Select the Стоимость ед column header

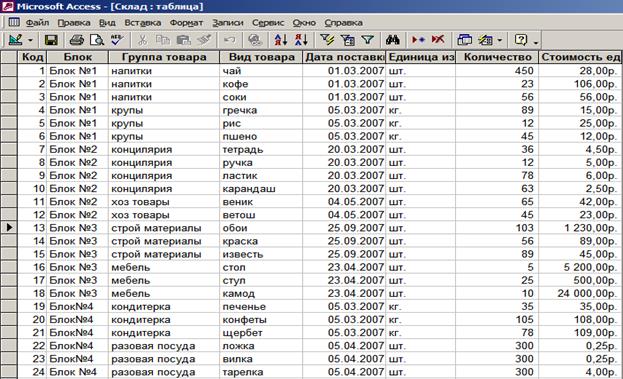(x=580, y=57)
